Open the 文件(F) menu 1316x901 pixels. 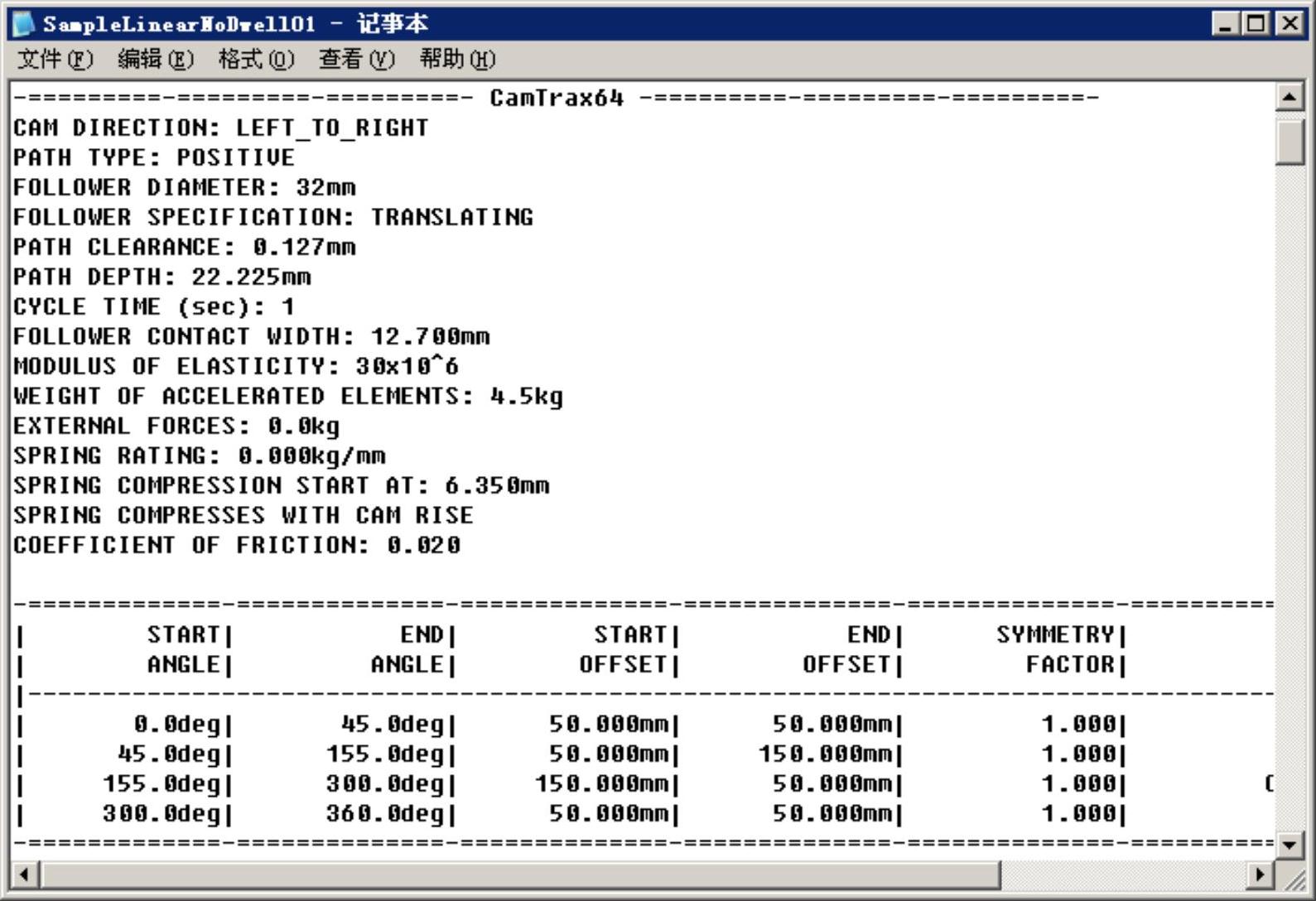pyautogui.click(x=55, y=60)
